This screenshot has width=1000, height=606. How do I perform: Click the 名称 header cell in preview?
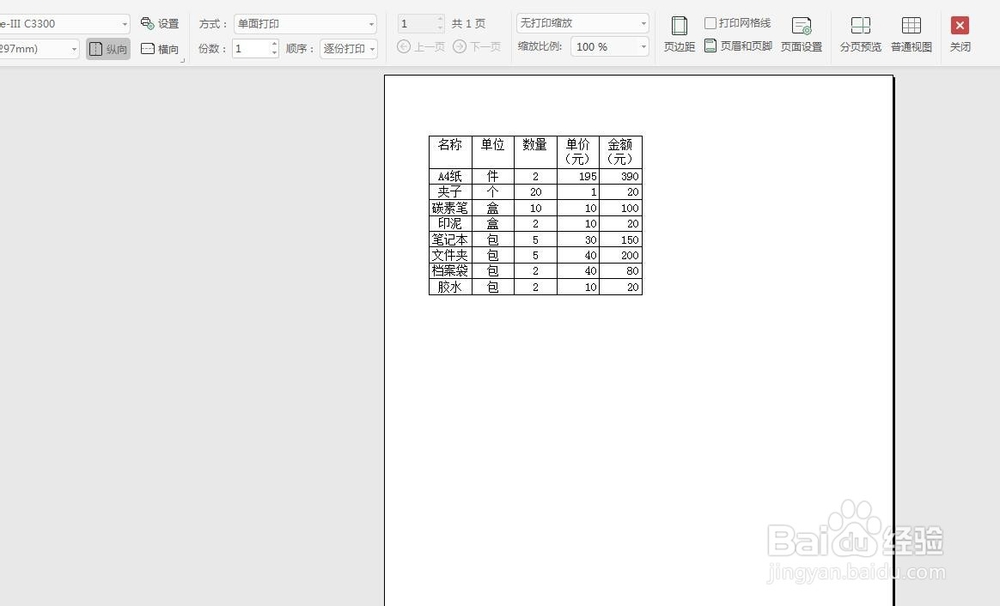pyautogui.click(x=450, y=152)
